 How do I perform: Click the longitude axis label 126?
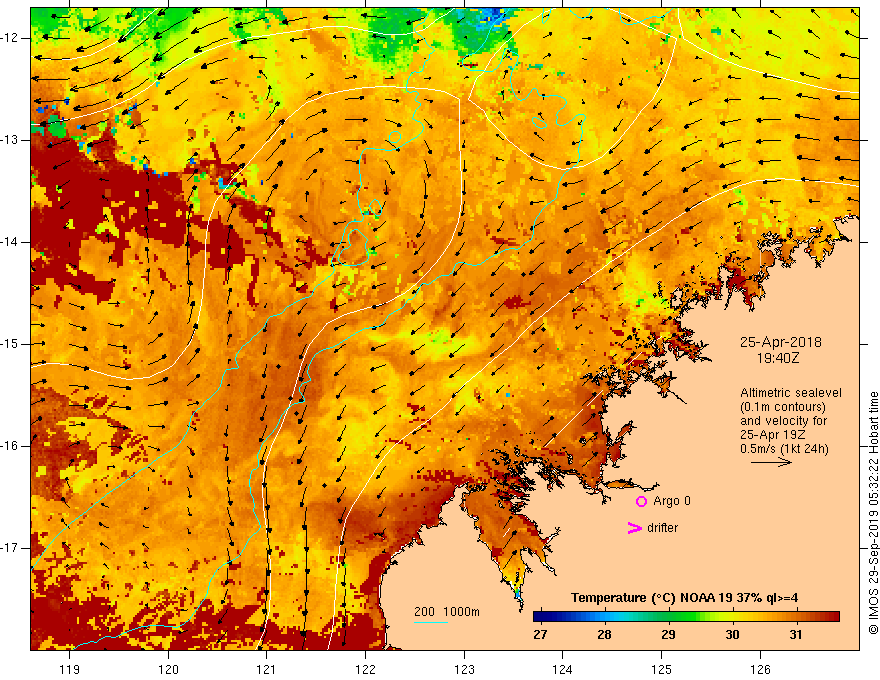point(760,669)
